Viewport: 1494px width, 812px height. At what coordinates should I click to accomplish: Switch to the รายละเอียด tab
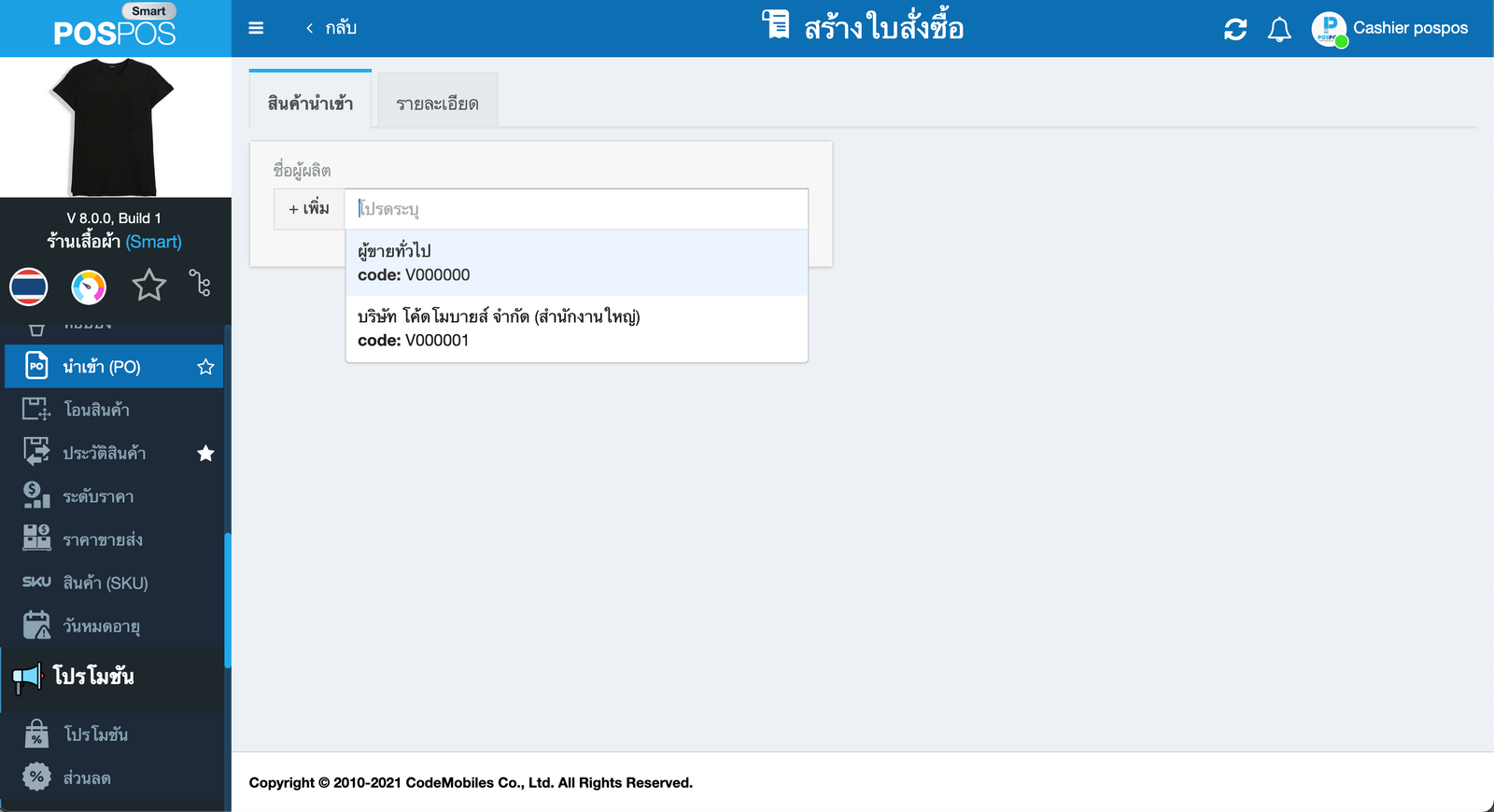[x=437, y=103]
